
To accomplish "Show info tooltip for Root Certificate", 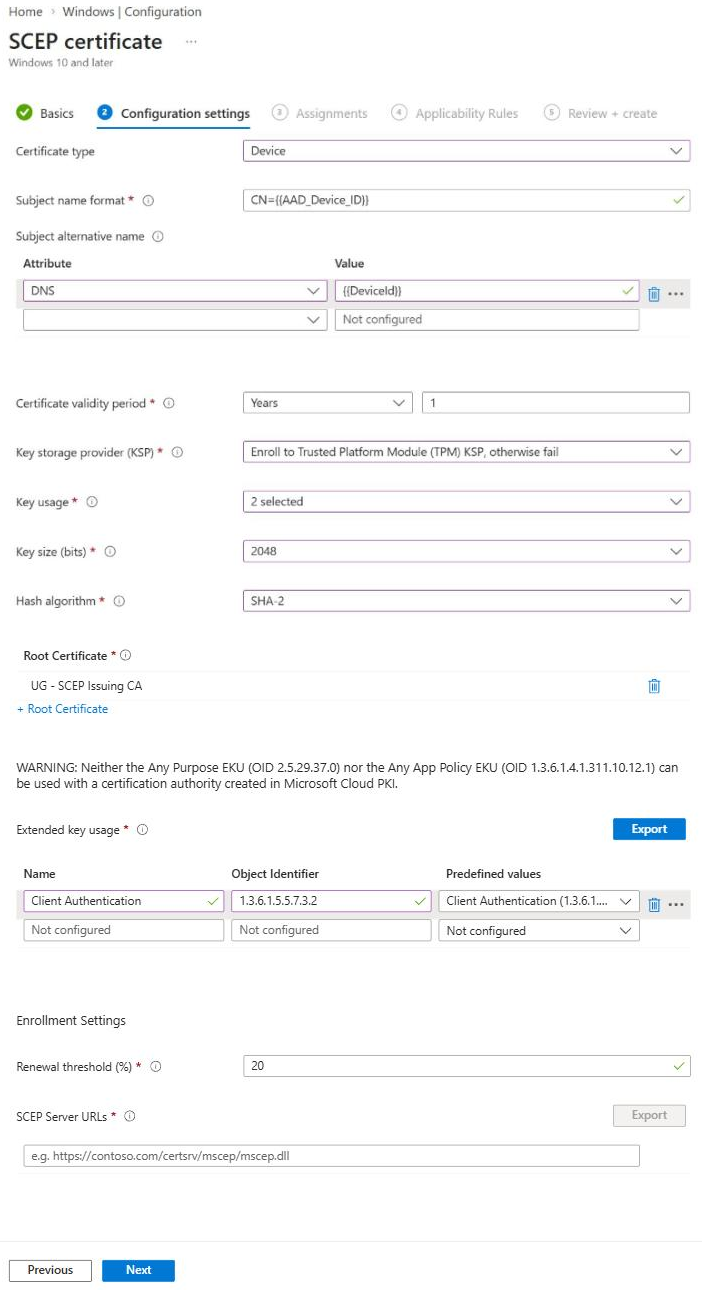I will (x=126, y=656).
